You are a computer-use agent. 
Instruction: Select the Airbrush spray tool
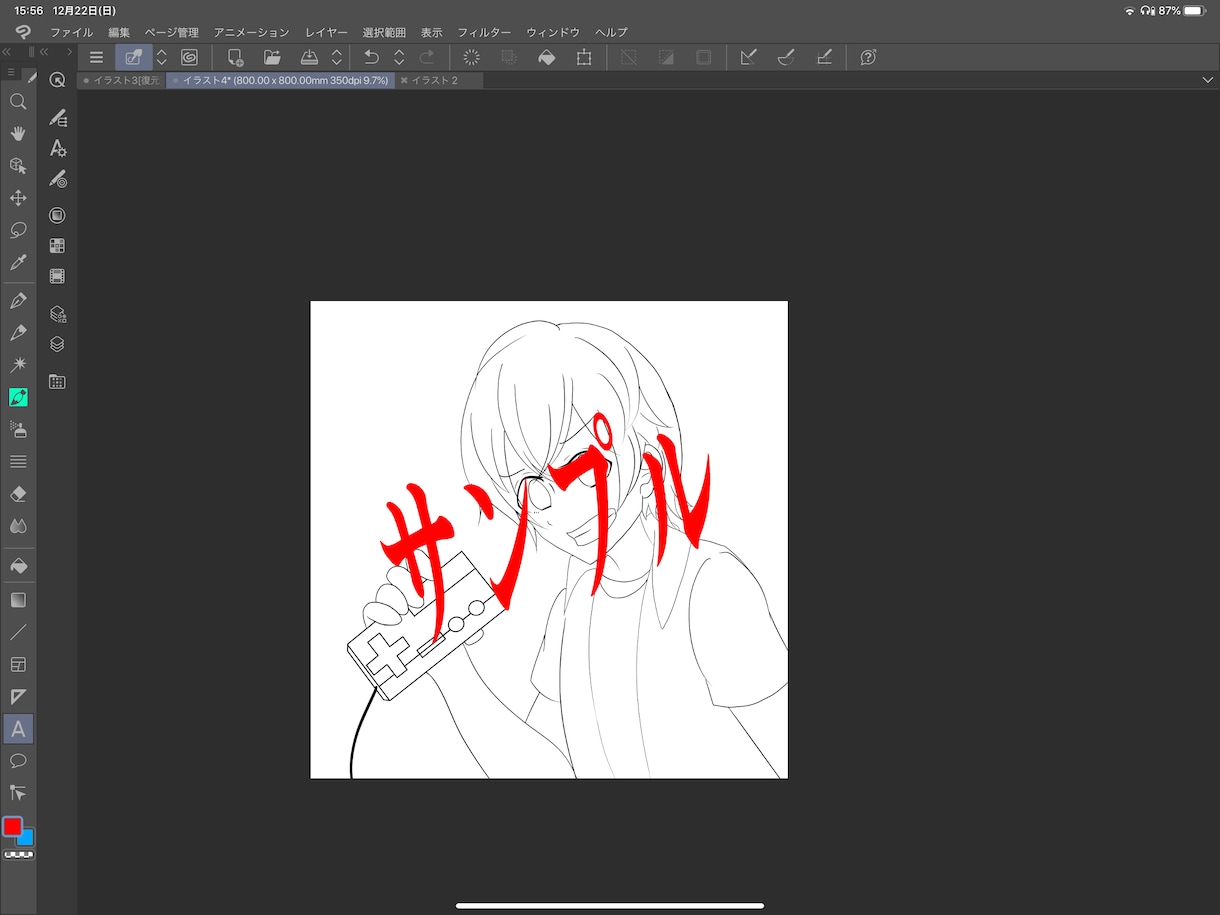tap(18, 429)
